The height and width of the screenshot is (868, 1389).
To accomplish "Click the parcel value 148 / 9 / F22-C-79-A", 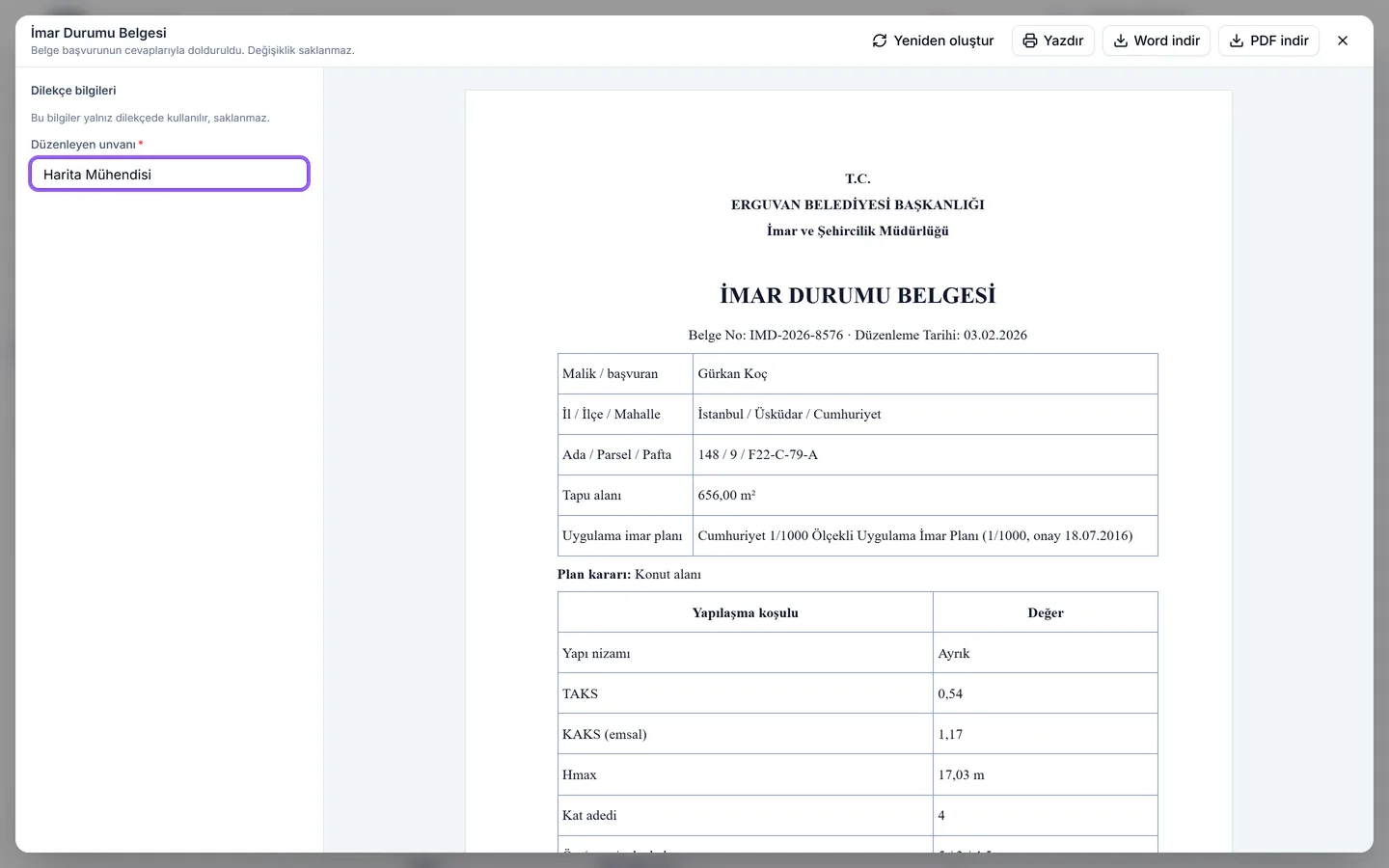I will (x=758, y=455).
